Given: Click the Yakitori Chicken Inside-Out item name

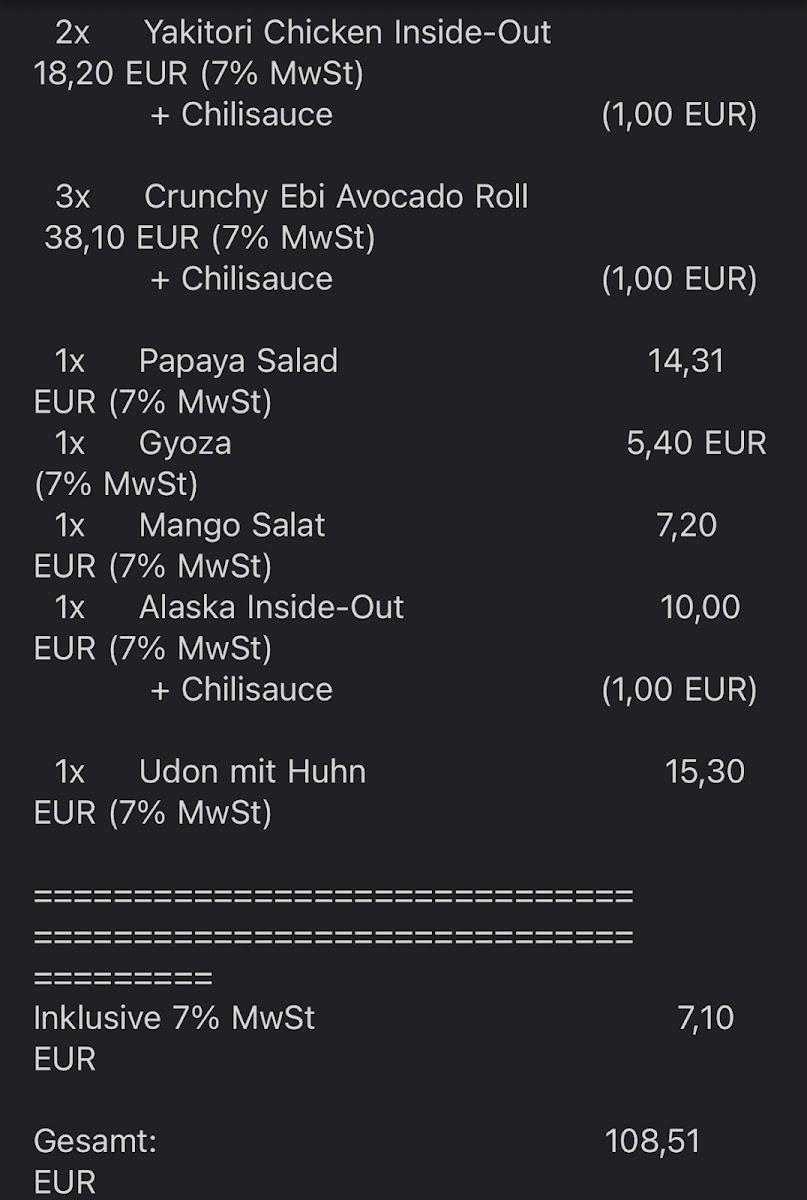Looking at the screenshot, I should [x=347, y=33].
